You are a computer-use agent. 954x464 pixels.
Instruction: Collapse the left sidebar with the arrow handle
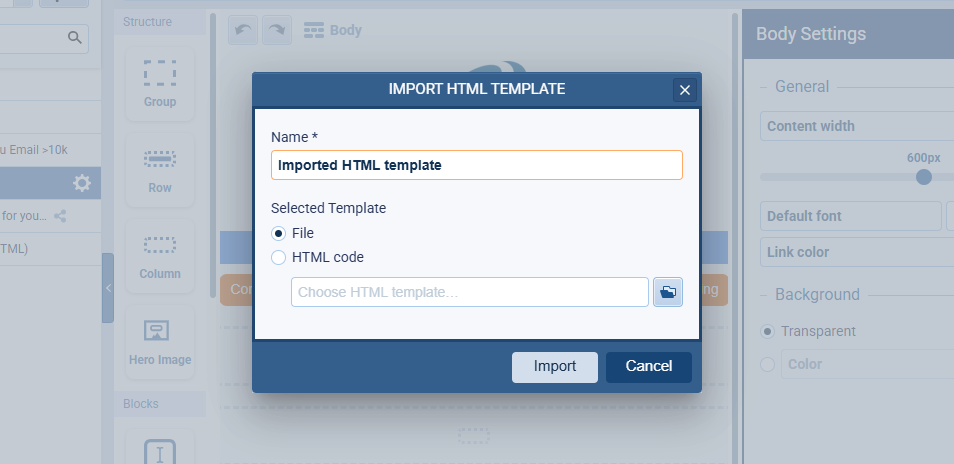point(108,288)
